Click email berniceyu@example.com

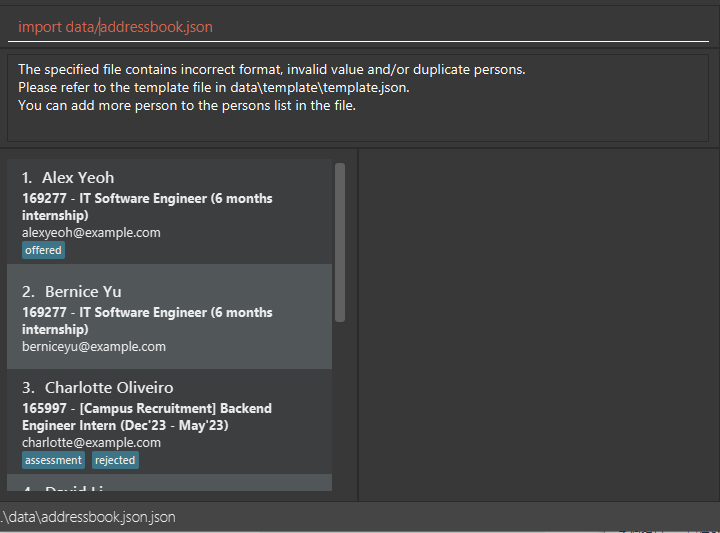(94, 347)
